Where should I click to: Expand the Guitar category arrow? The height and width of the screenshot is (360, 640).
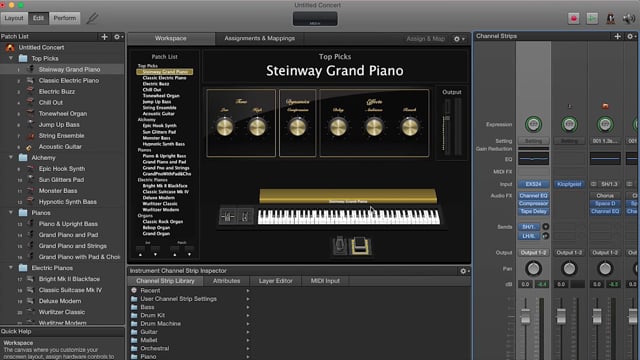coord(248,332)
